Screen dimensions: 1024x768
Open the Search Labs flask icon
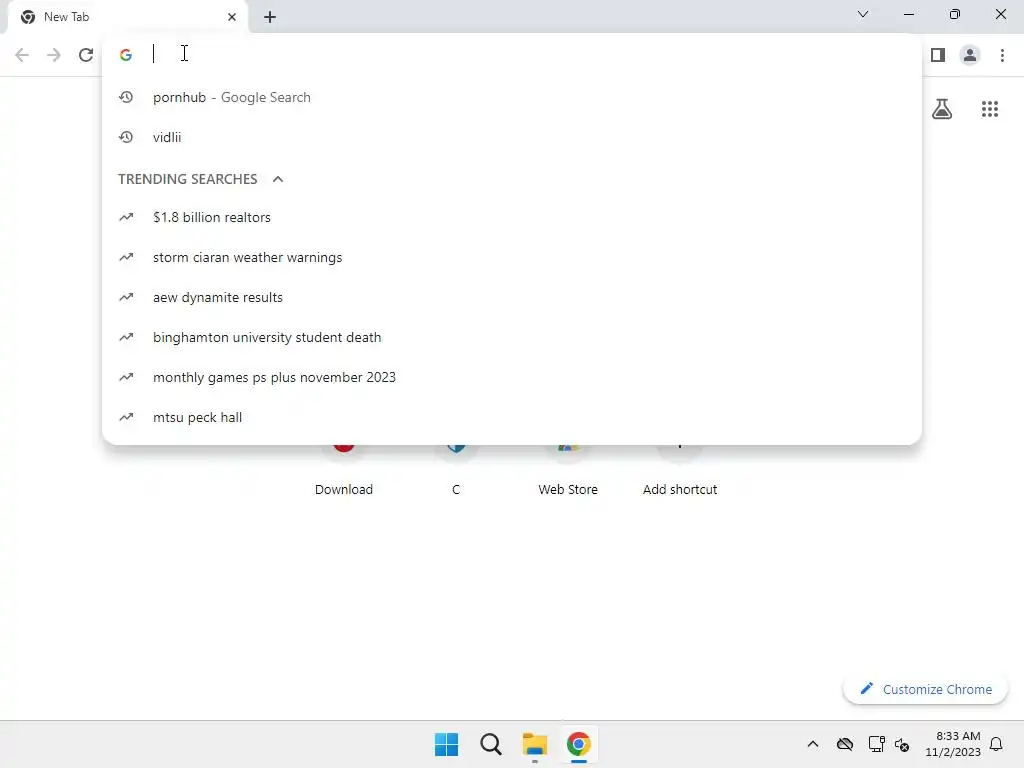click(x=942, y=109)
